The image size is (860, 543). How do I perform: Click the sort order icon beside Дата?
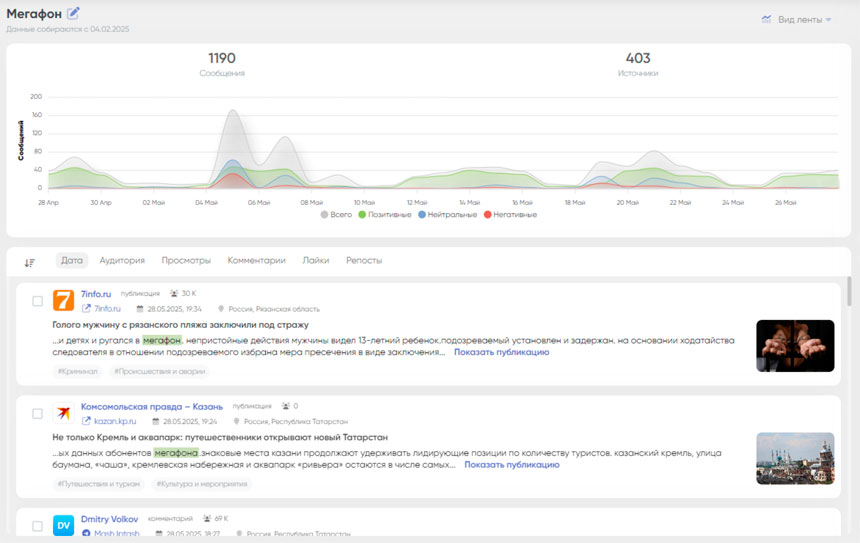click(30, 262)
